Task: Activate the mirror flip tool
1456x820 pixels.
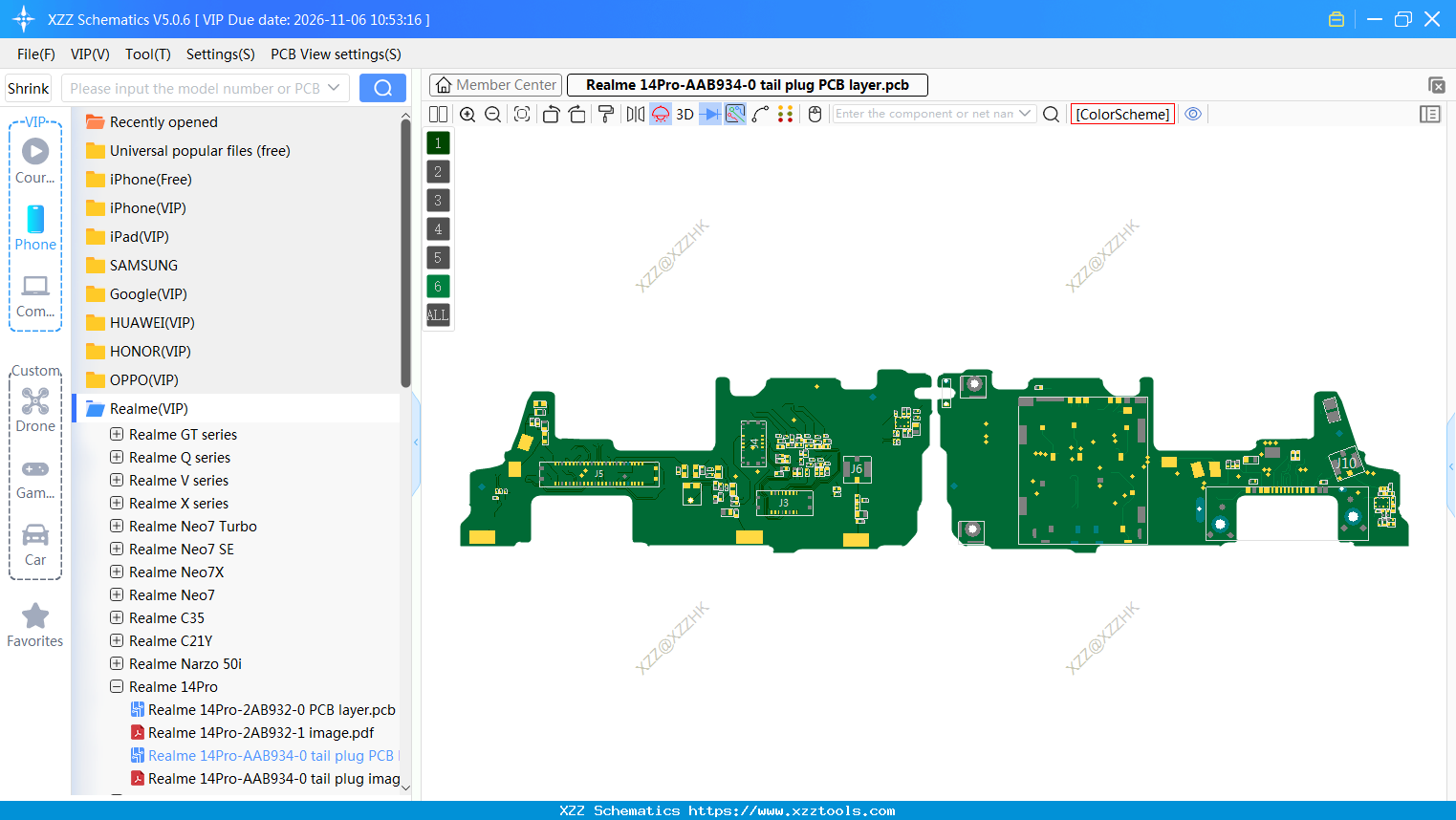Action: click(x=637, y=114)
